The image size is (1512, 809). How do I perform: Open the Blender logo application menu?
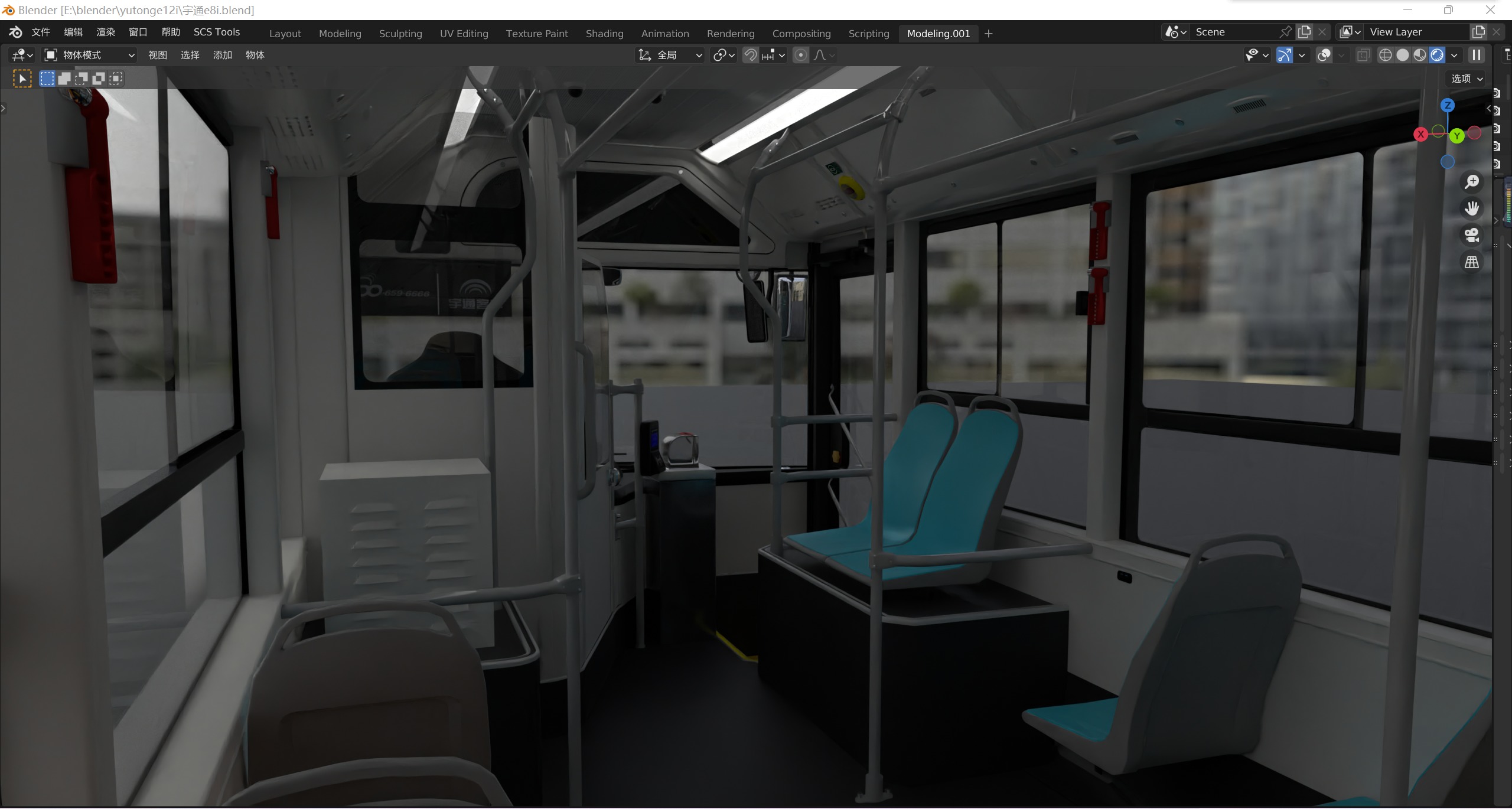16,32
